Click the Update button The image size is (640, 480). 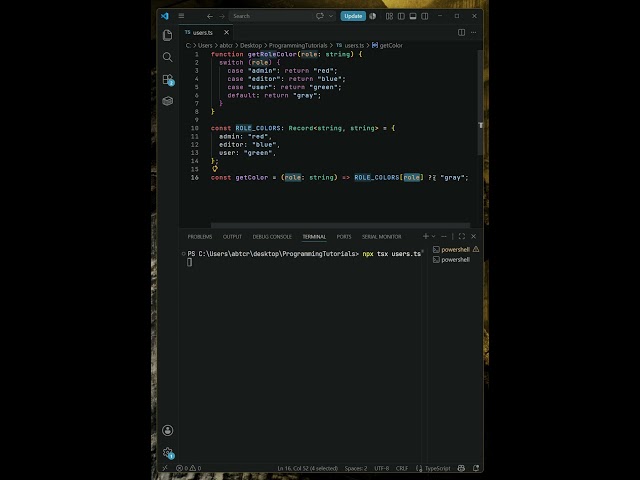(353, 16)
